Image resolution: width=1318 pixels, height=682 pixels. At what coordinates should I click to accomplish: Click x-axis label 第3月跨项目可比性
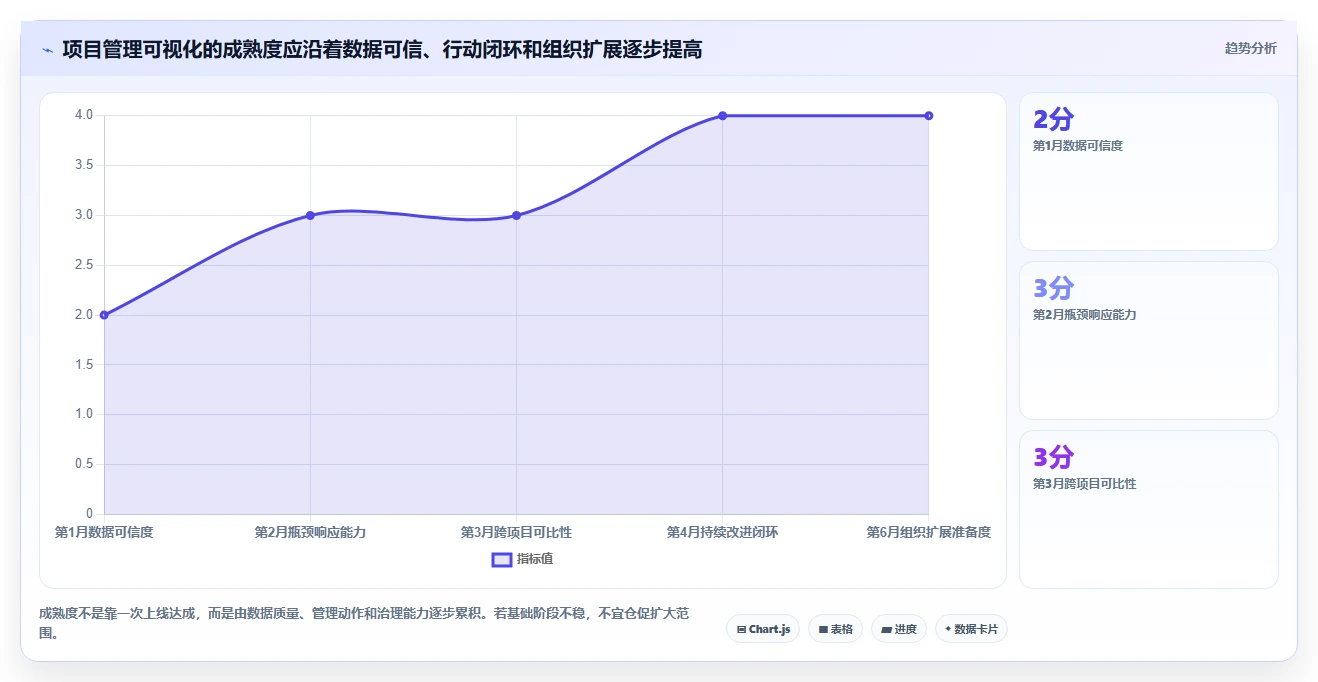click(x=516, y=532)
